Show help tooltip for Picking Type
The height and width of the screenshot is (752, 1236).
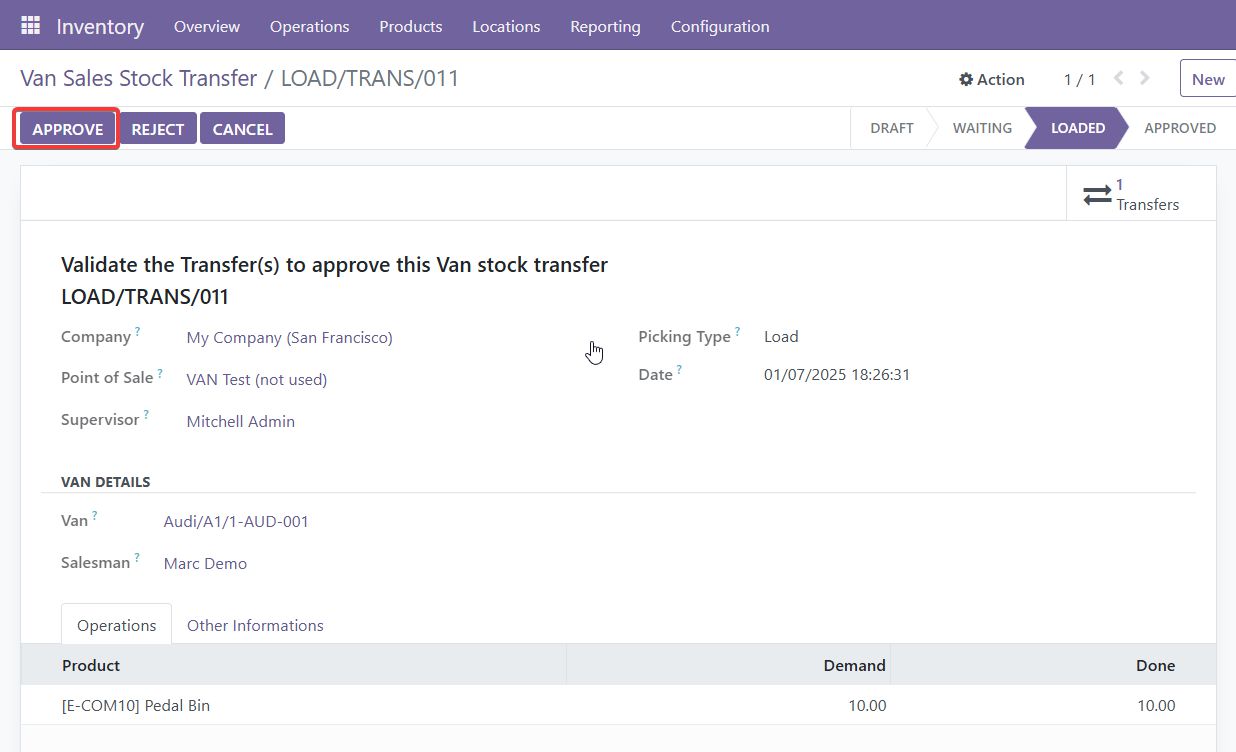coord(738,331)
